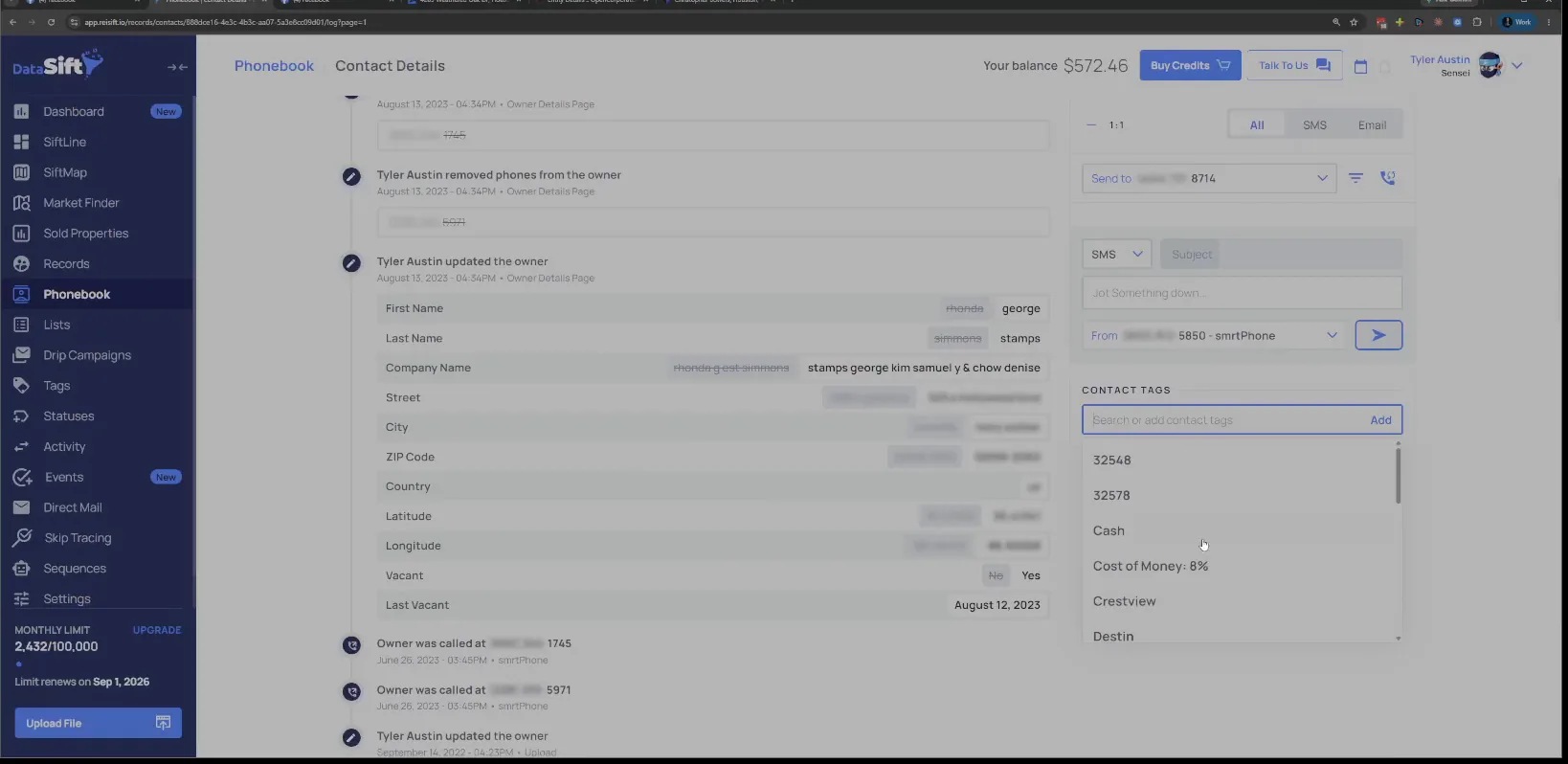Select Lists in the sidebar menu
1568x764 pixels.
click(x=56, y=325)
